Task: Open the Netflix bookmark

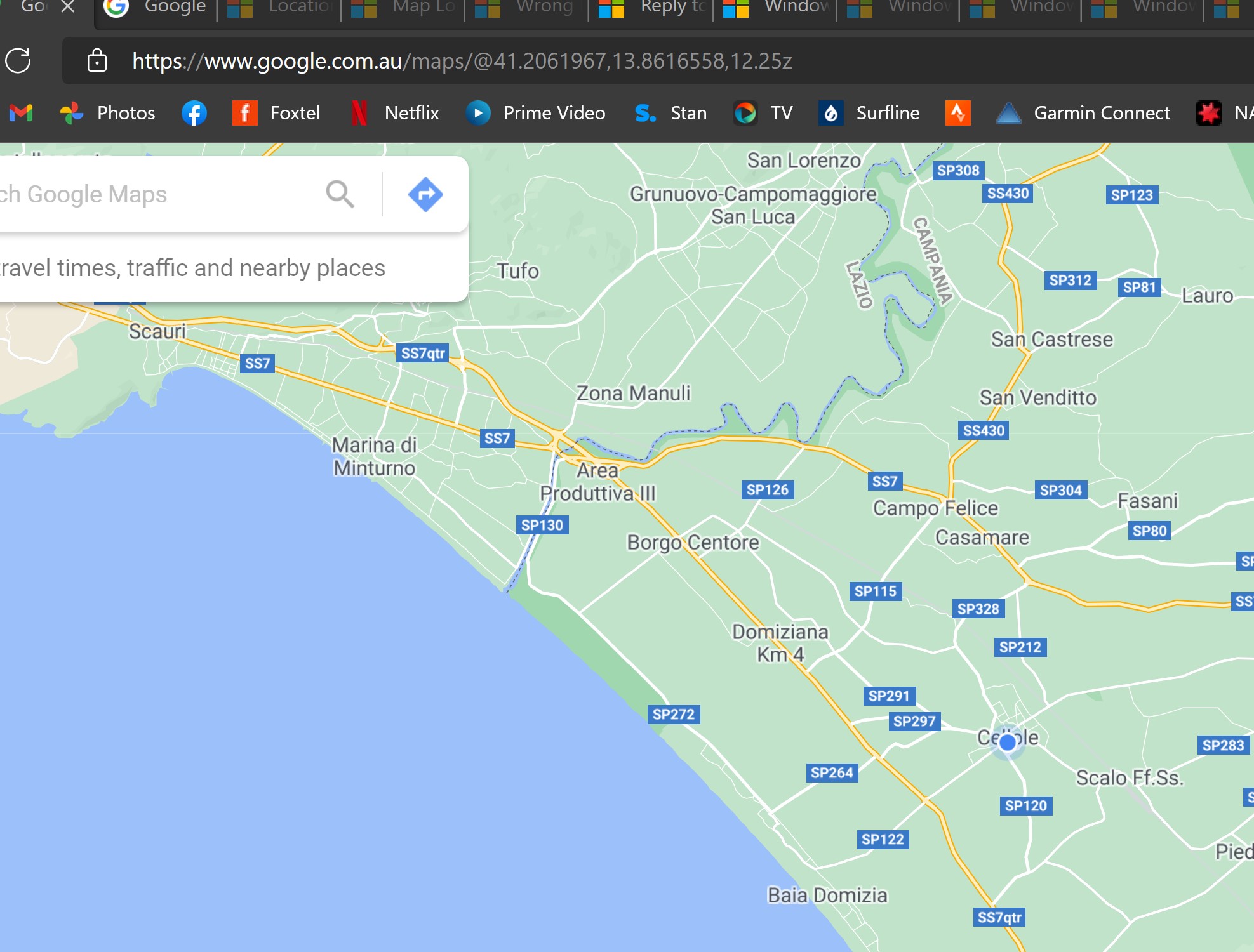Action: [395, 113]
